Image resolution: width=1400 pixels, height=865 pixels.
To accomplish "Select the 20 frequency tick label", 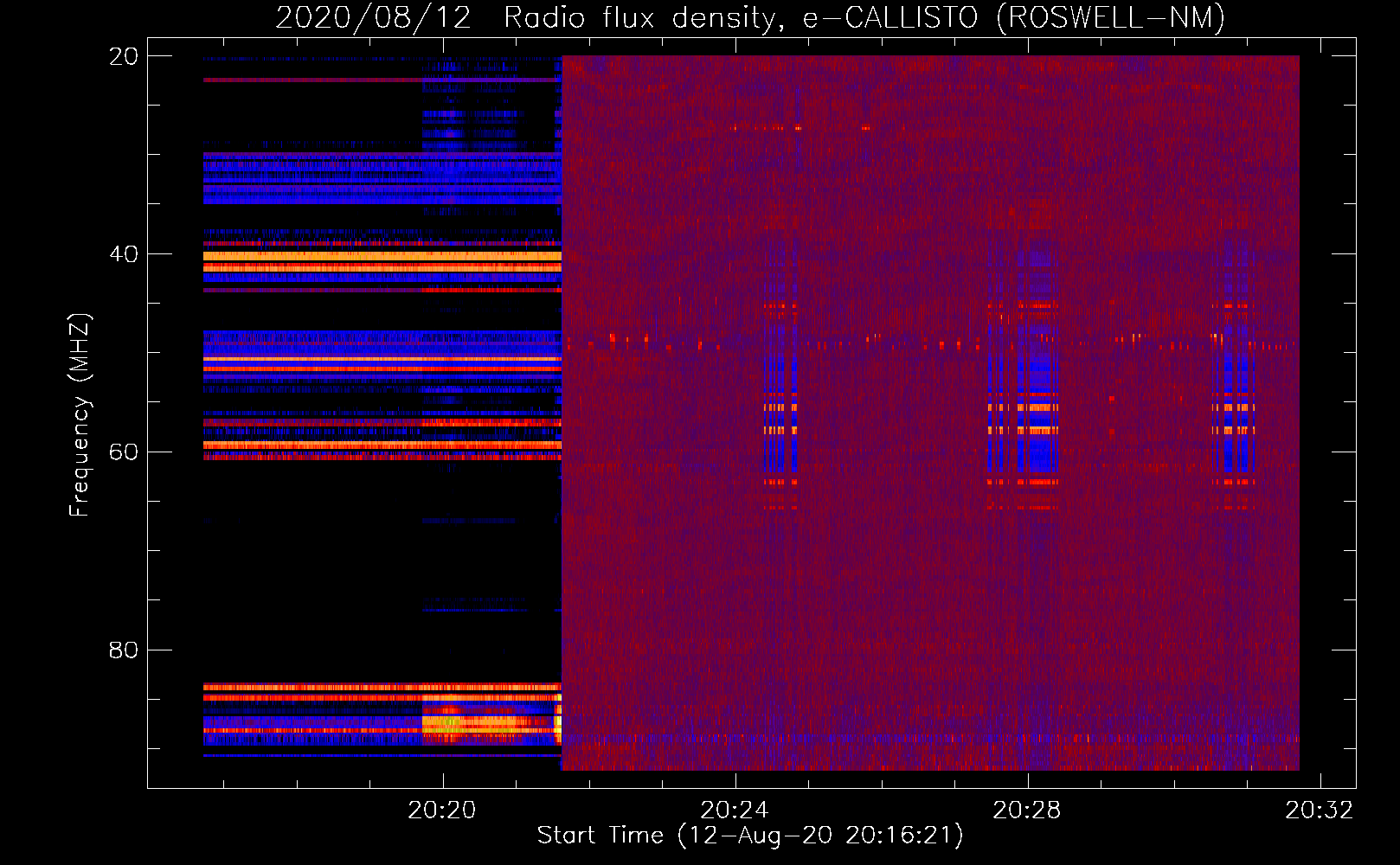I will click(x=123, y=56).
